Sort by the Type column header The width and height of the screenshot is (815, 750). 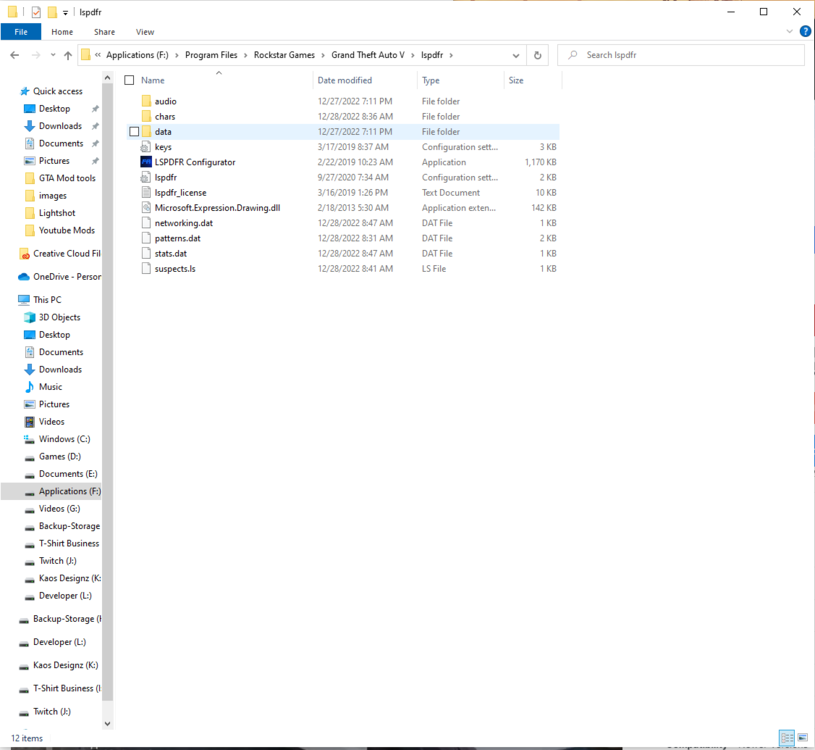(x=431, y=80)
